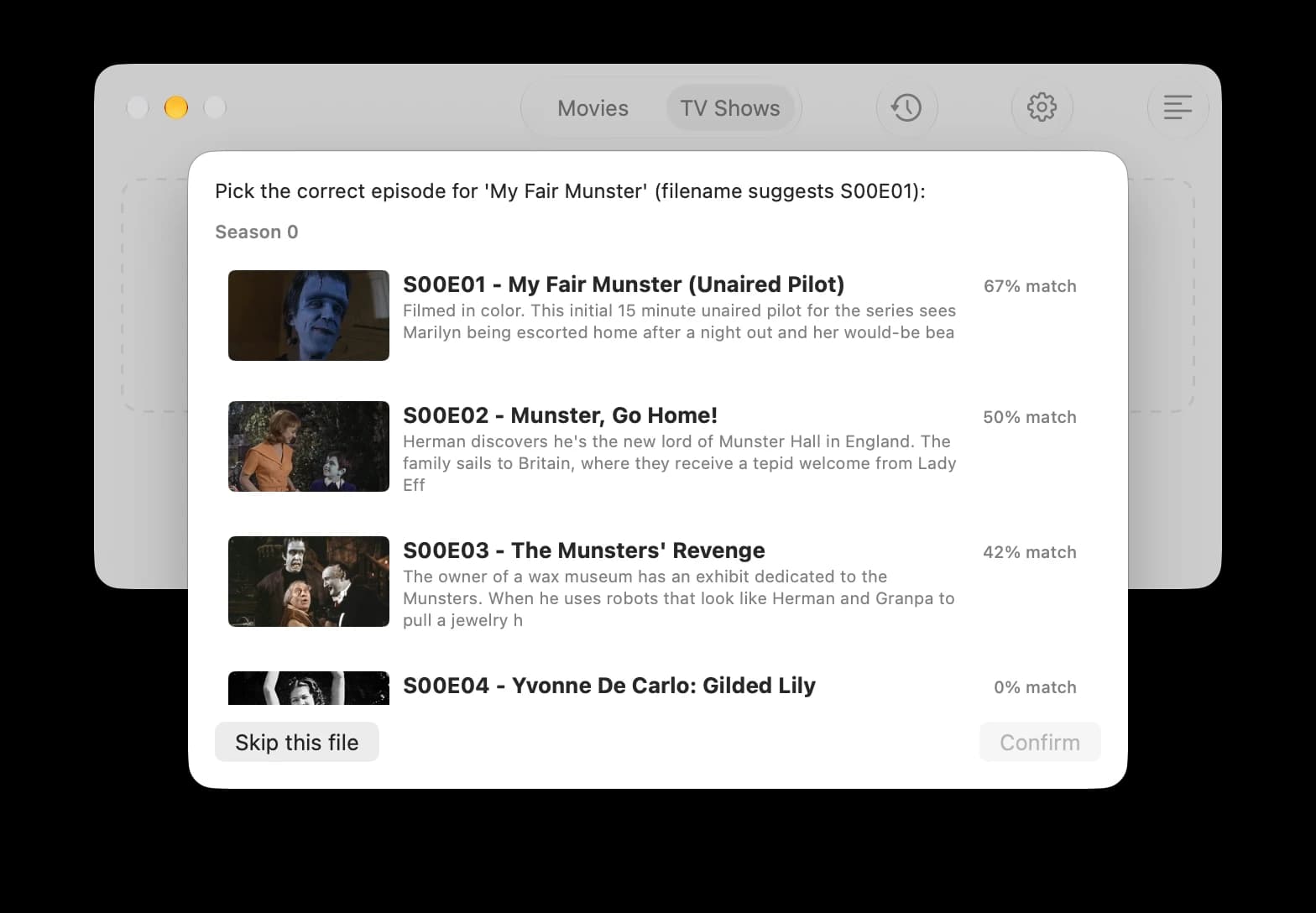Open settings gear icon
Image resolution: width=1316 pixels, height=913 pixels.
pos(1042,107)
